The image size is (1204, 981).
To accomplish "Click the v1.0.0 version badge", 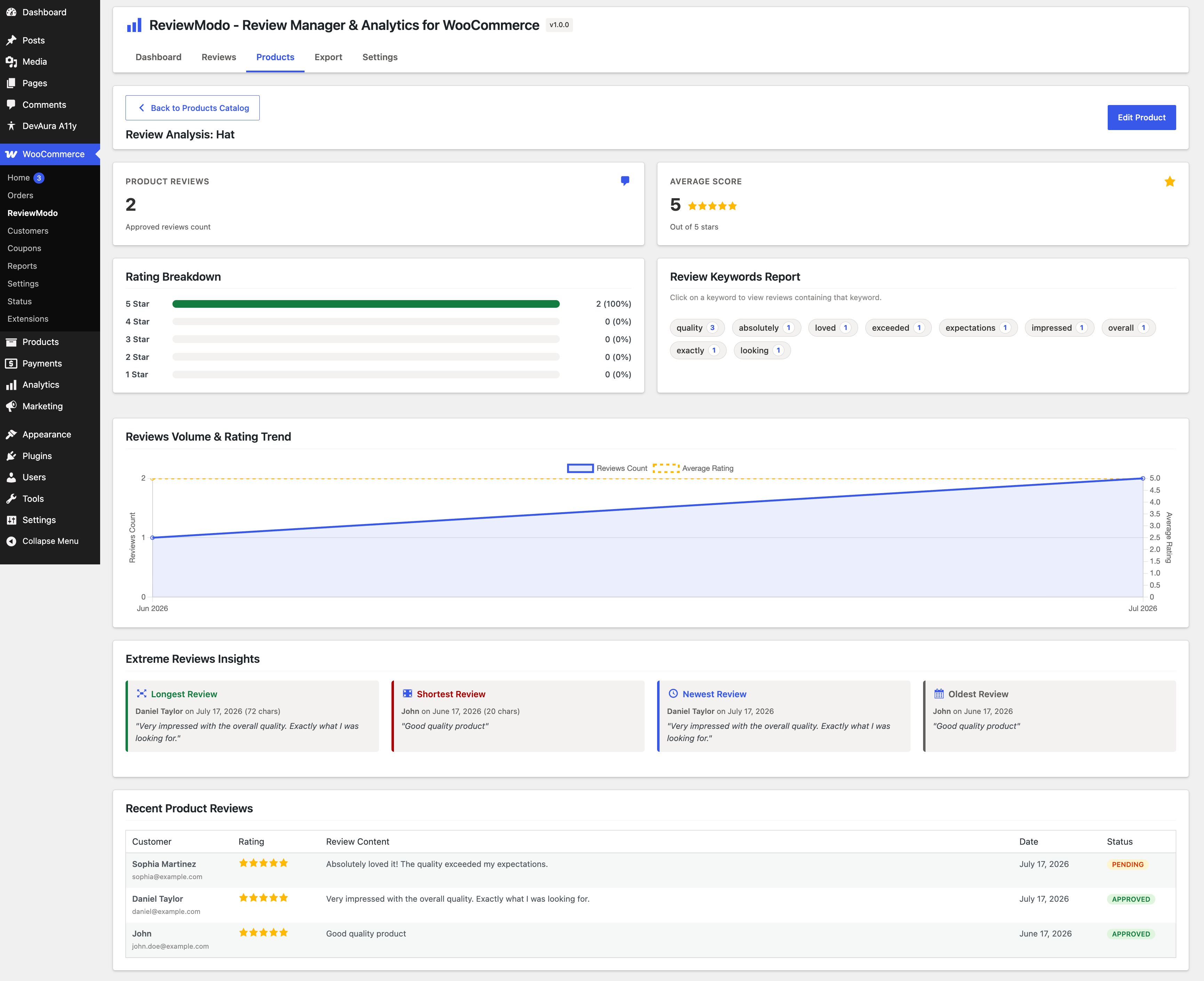I will (x=559, y=25).
